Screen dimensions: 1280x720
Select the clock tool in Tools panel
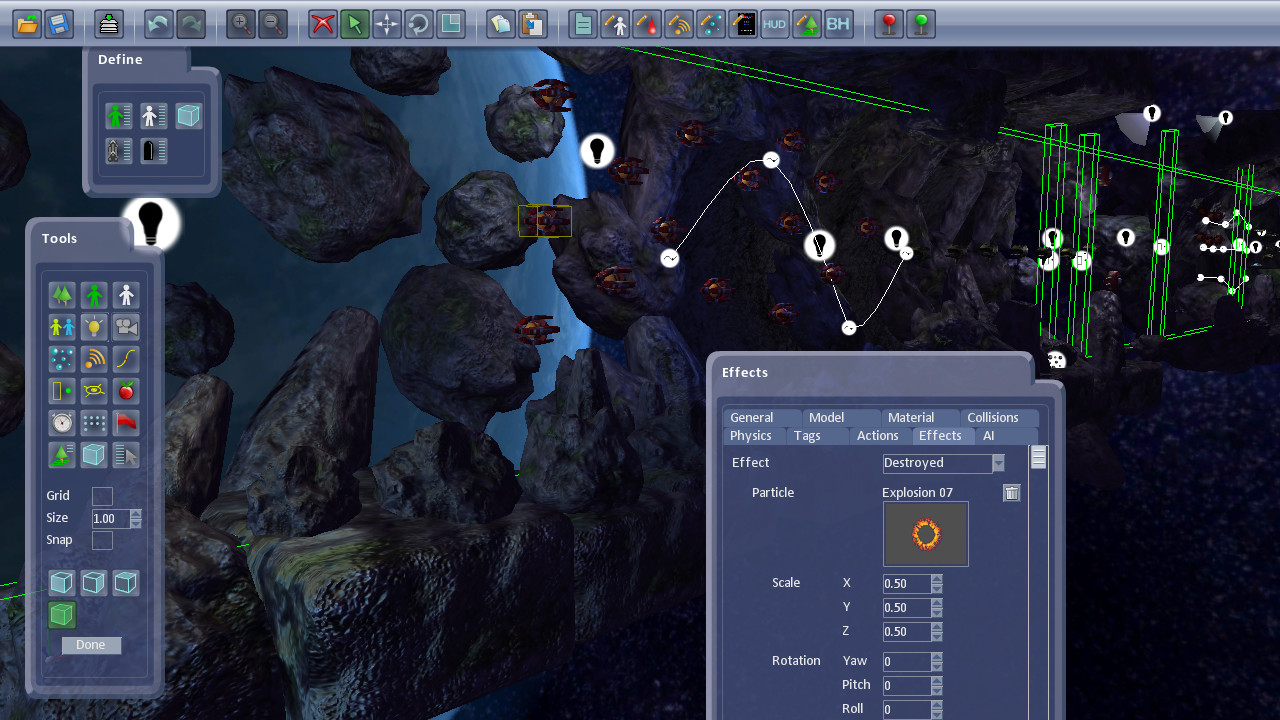click(62, 422)
